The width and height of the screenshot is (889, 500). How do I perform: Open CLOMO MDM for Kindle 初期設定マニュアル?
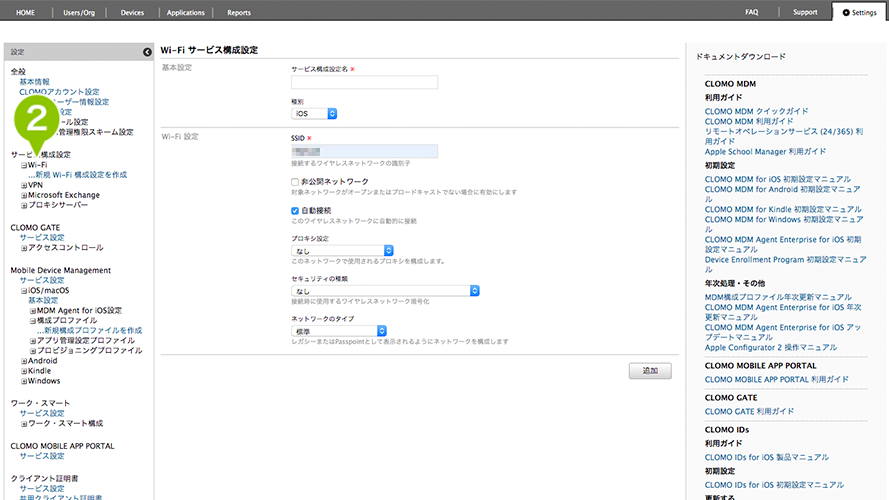[x=783, y=209]
